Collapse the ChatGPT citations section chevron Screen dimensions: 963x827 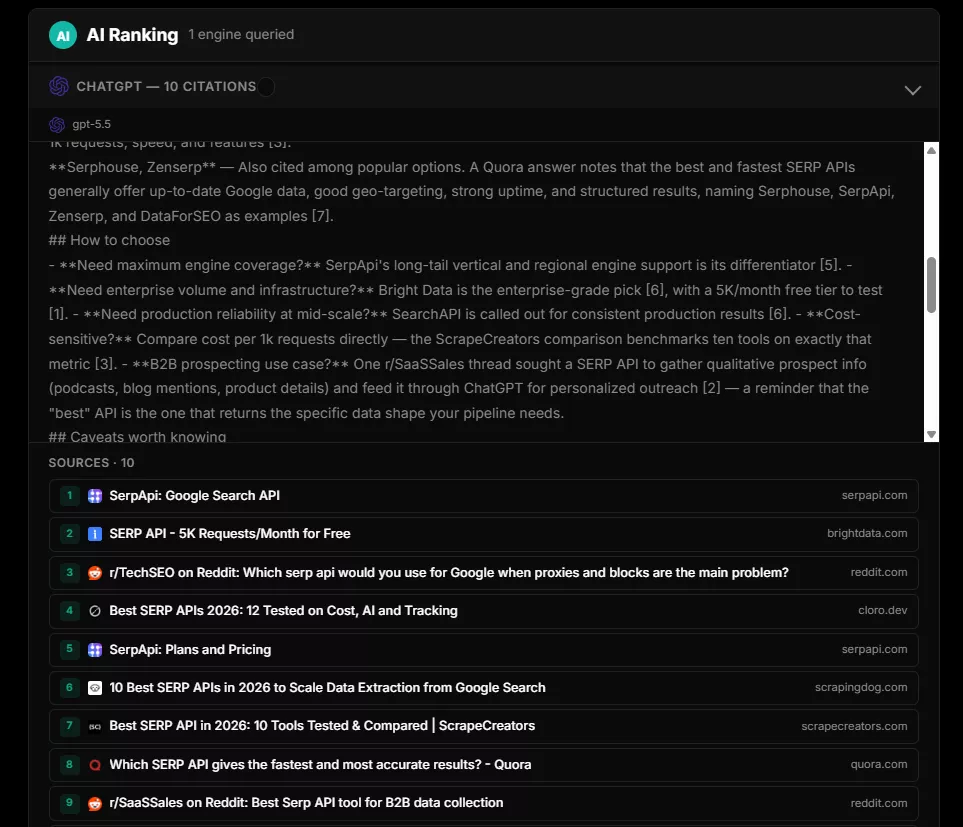tap(913, 90)
